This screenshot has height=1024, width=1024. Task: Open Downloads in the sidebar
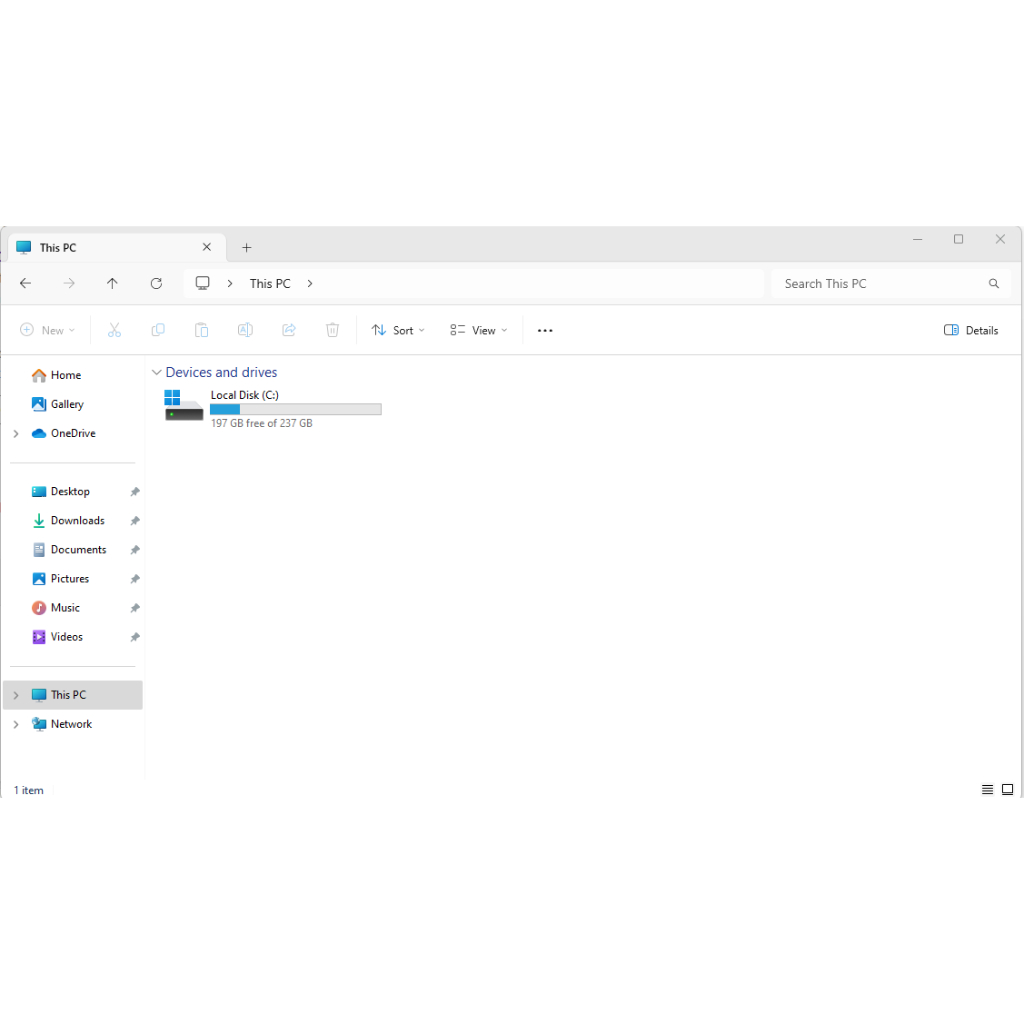pos(77,521)
